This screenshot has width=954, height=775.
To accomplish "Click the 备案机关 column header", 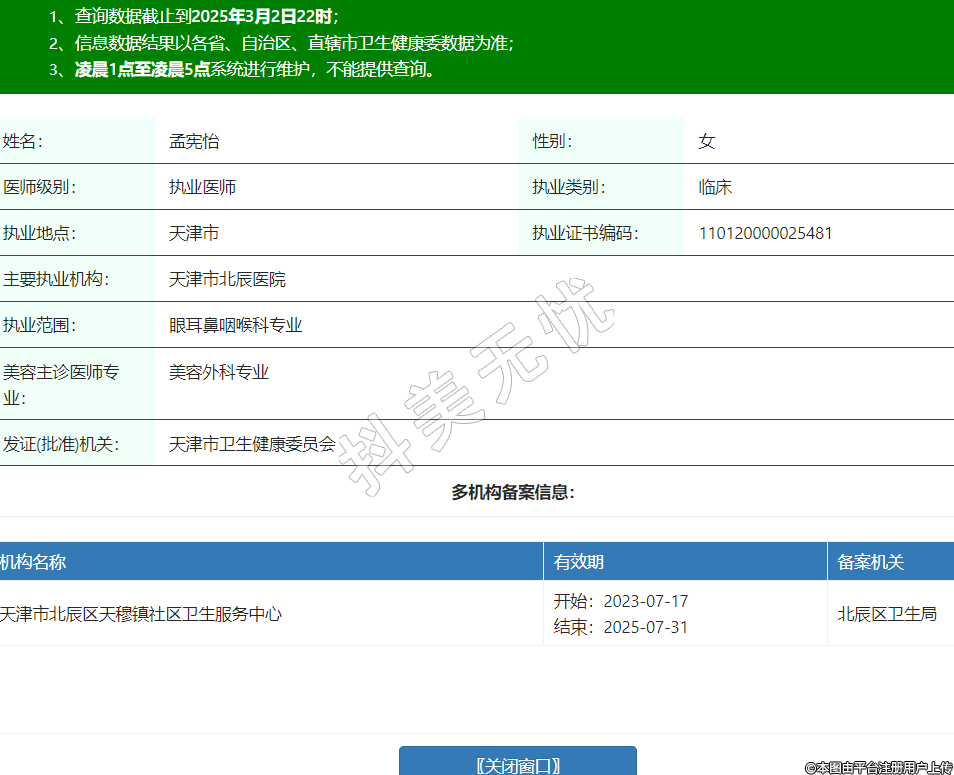I will click(x=870, y=562).
